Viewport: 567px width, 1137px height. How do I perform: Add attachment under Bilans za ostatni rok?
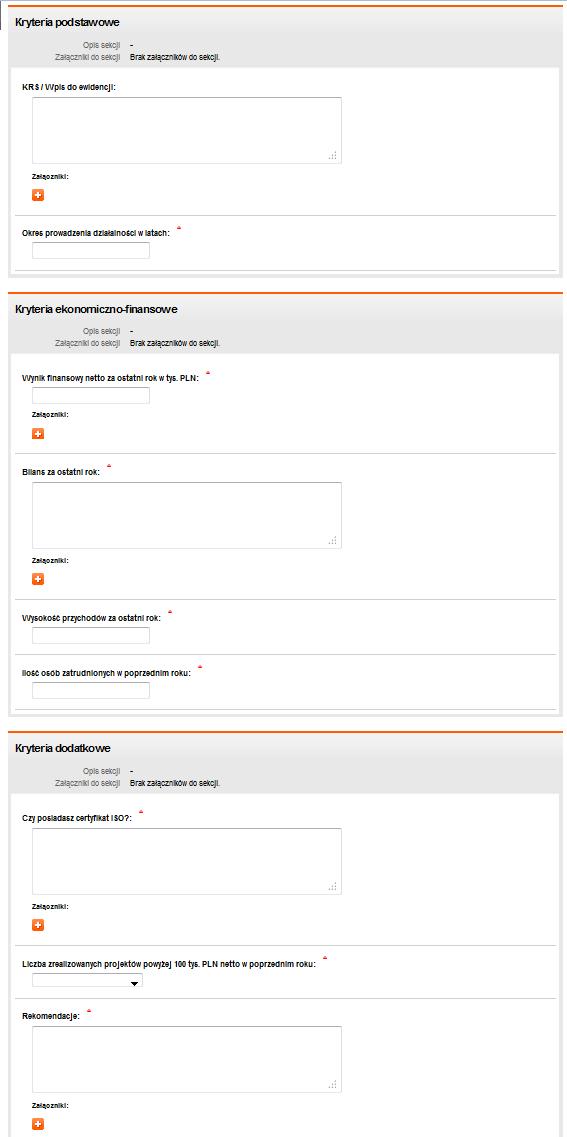[38, 579]
